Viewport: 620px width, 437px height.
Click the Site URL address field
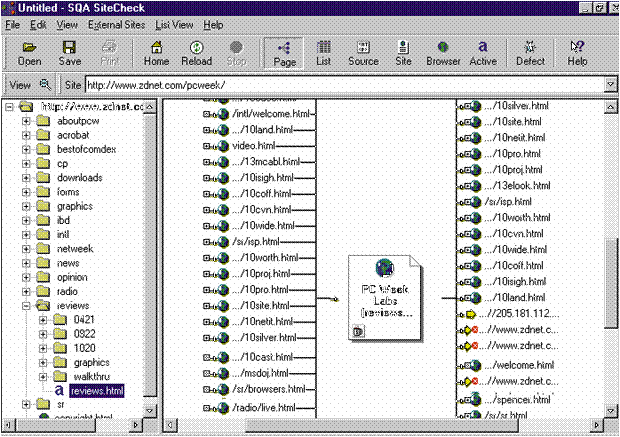tap(340, 85)
